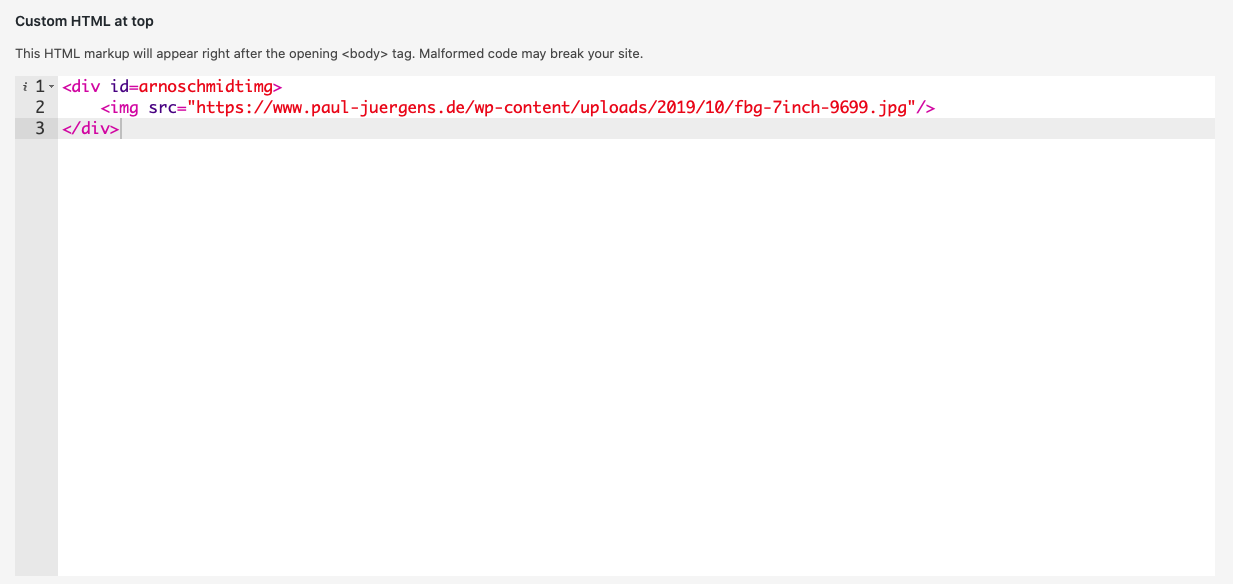The height and width of the screenshot is (584, 1233).
Task: Click the id attribute on line 1
Action: coord(119,87)
